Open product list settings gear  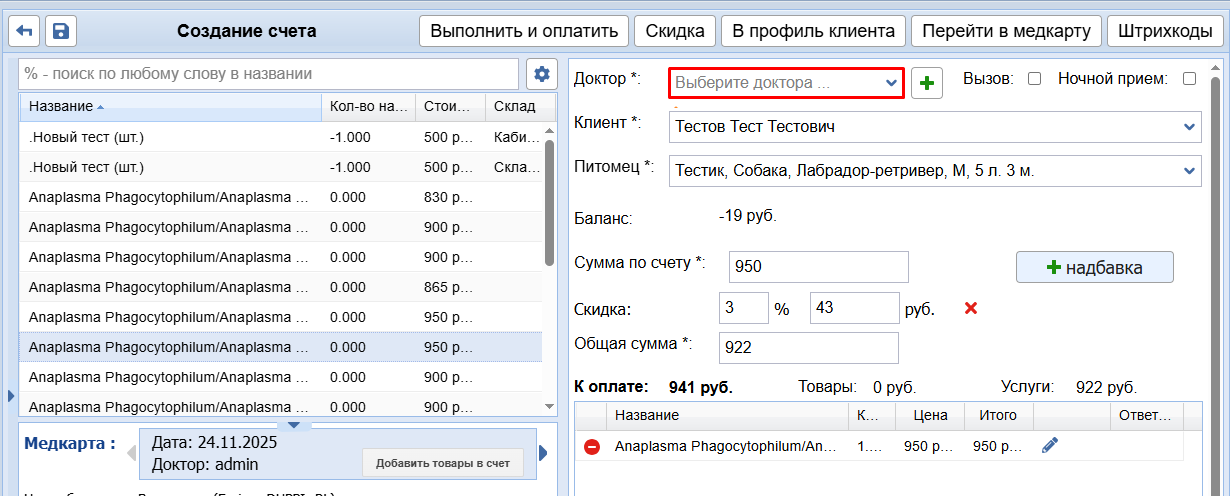click(541, 74)
